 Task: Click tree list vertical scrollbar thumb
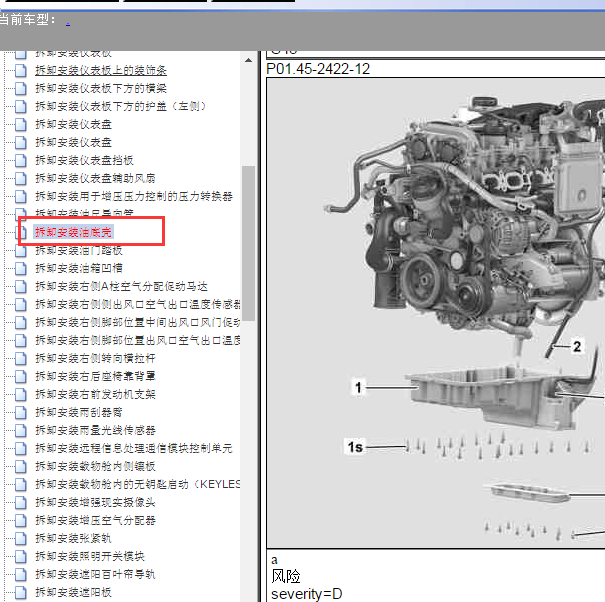click(x=248, y=243)
